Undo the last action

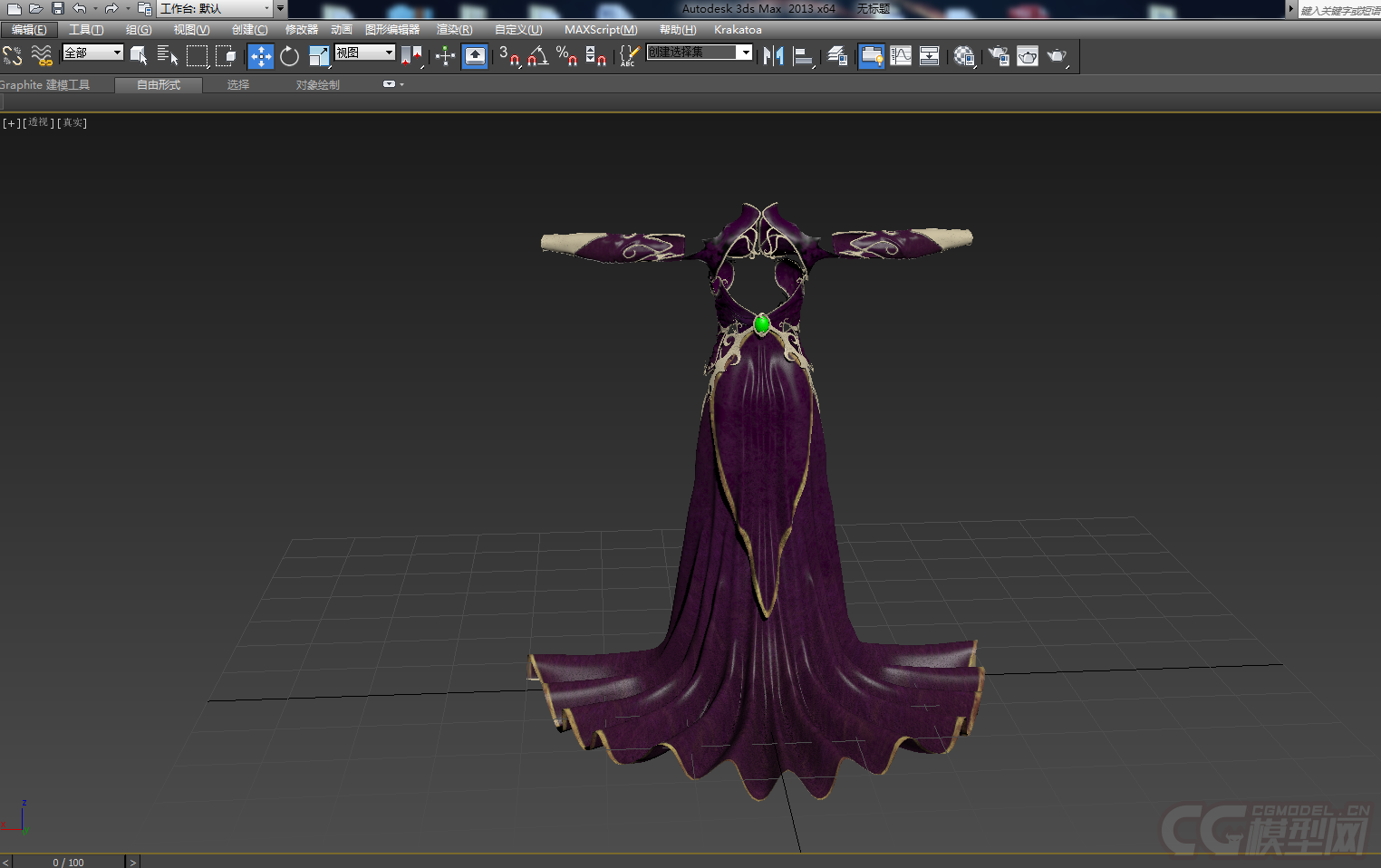[80, 8]
